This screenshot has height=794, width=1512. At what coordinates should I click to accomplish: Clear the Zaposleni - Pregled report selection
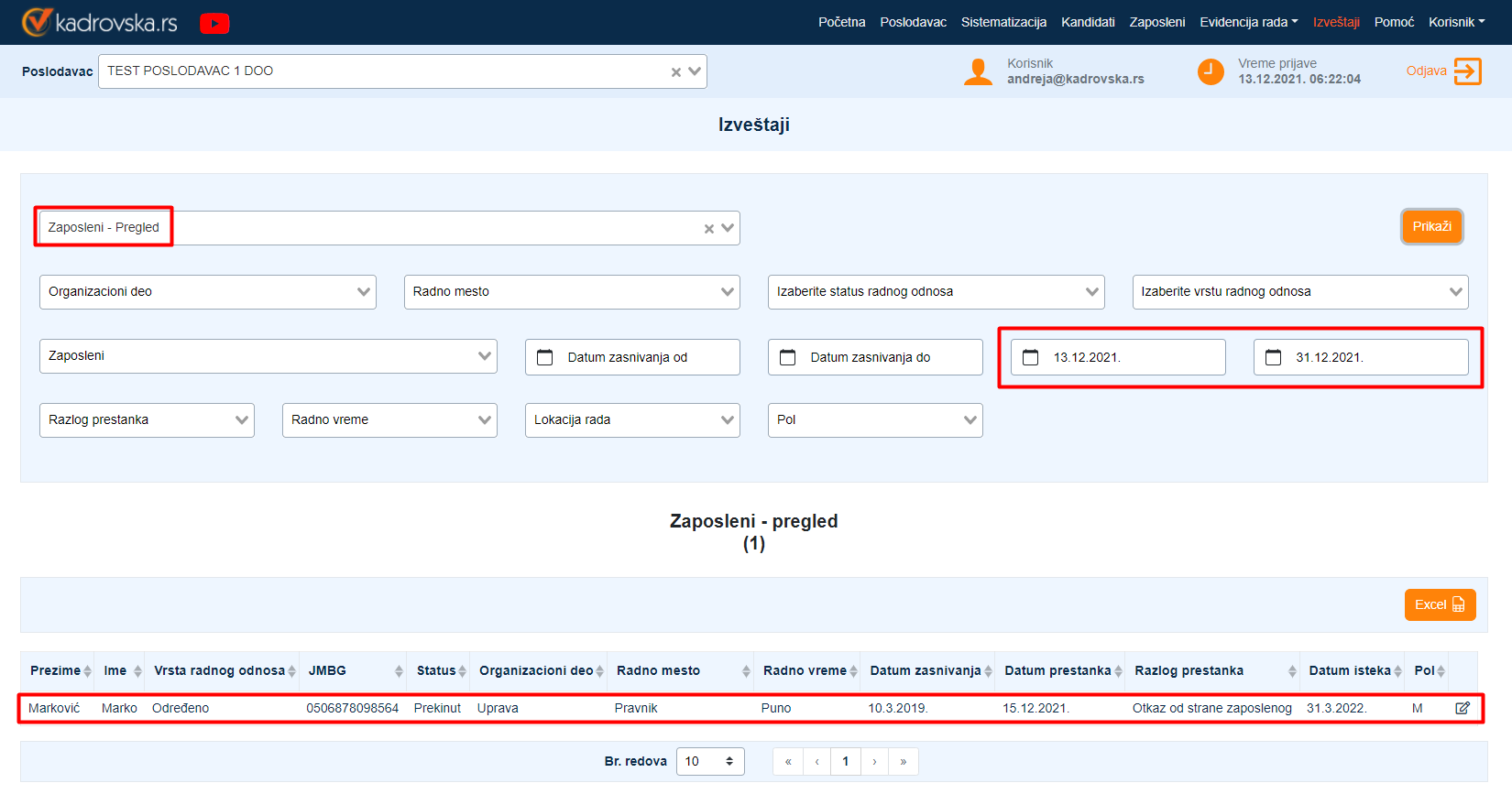[708, 229]
